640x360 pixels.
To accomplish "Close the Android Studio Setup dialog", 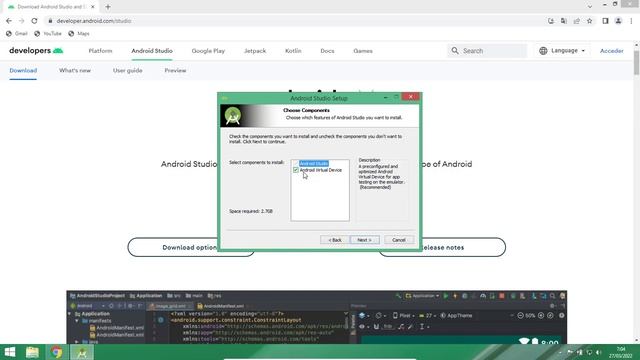I will (x=410, y=97).
